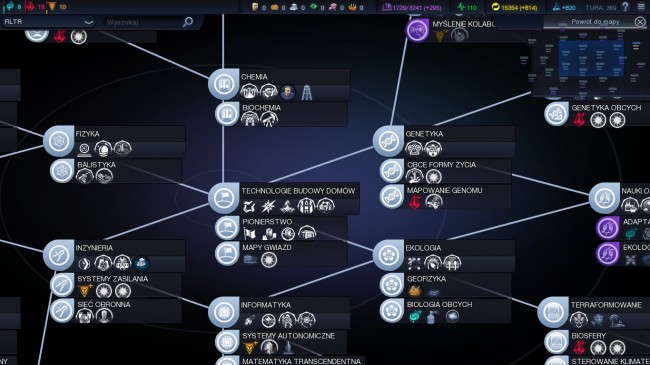Select the Biologia Obcych technology label
The height and width of the screenshot is (365, 650).
(439, 304)
